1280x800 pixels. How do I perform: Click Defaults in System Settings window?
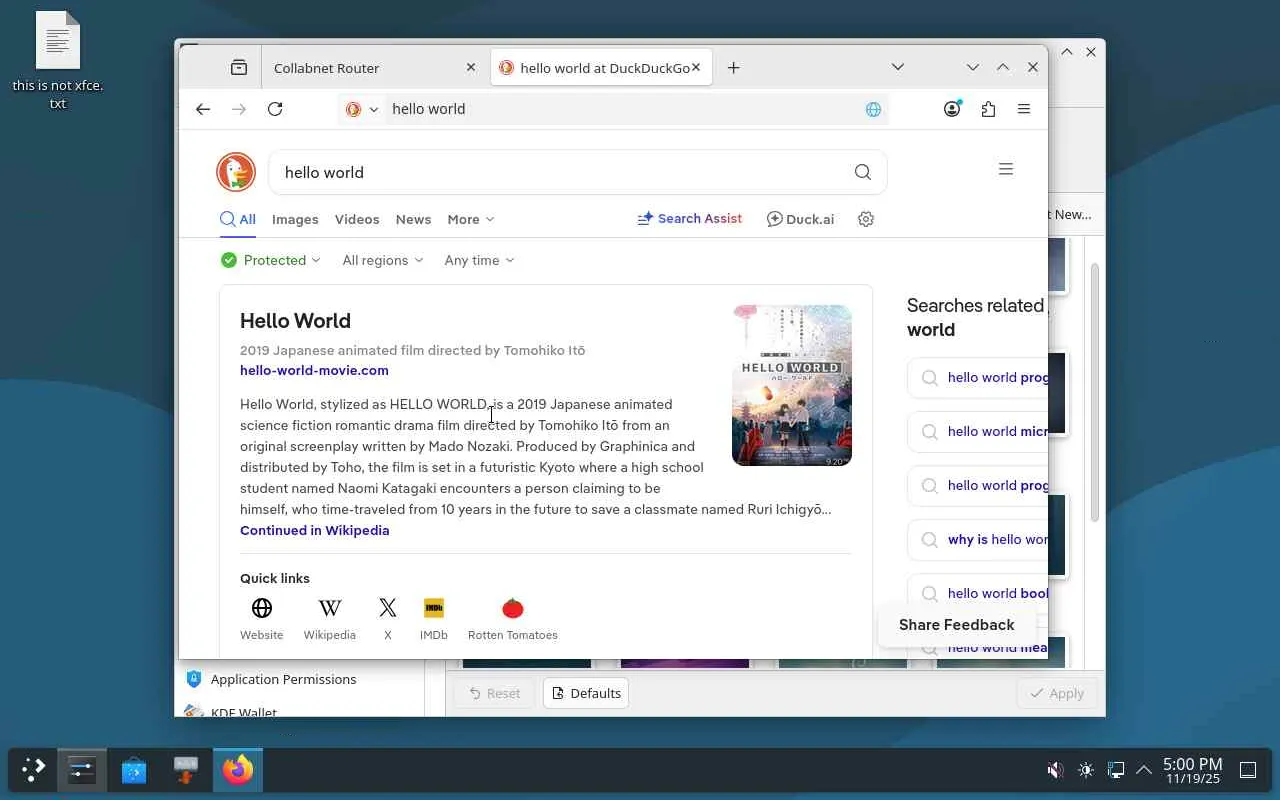(x=586, y=693)
